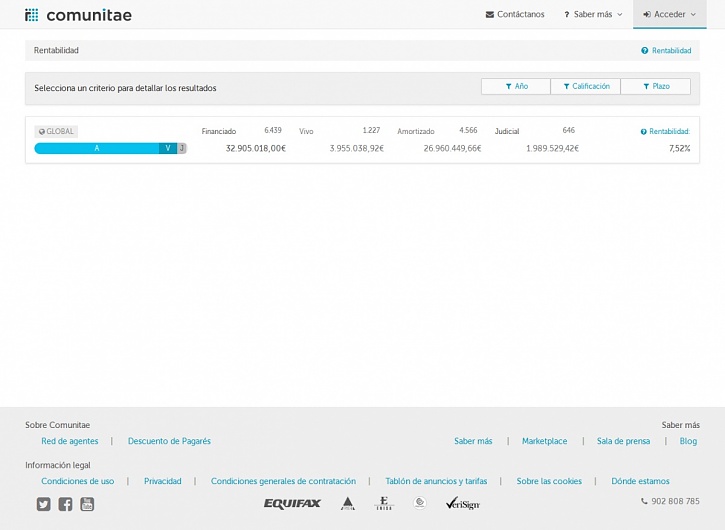Open Contáctanos in the top navigation
The image size is (725, 530).
(515, 15)
